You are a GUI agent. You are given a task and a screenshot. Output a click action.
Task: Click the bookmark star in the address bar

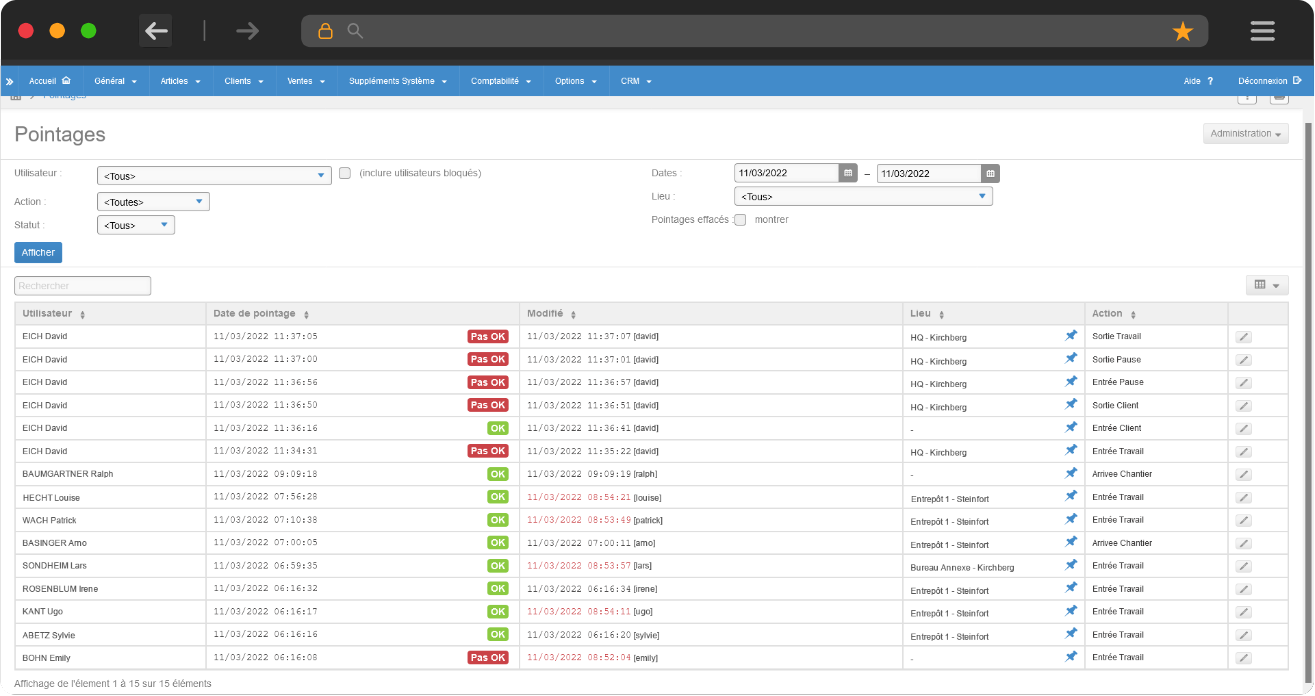1183,31
